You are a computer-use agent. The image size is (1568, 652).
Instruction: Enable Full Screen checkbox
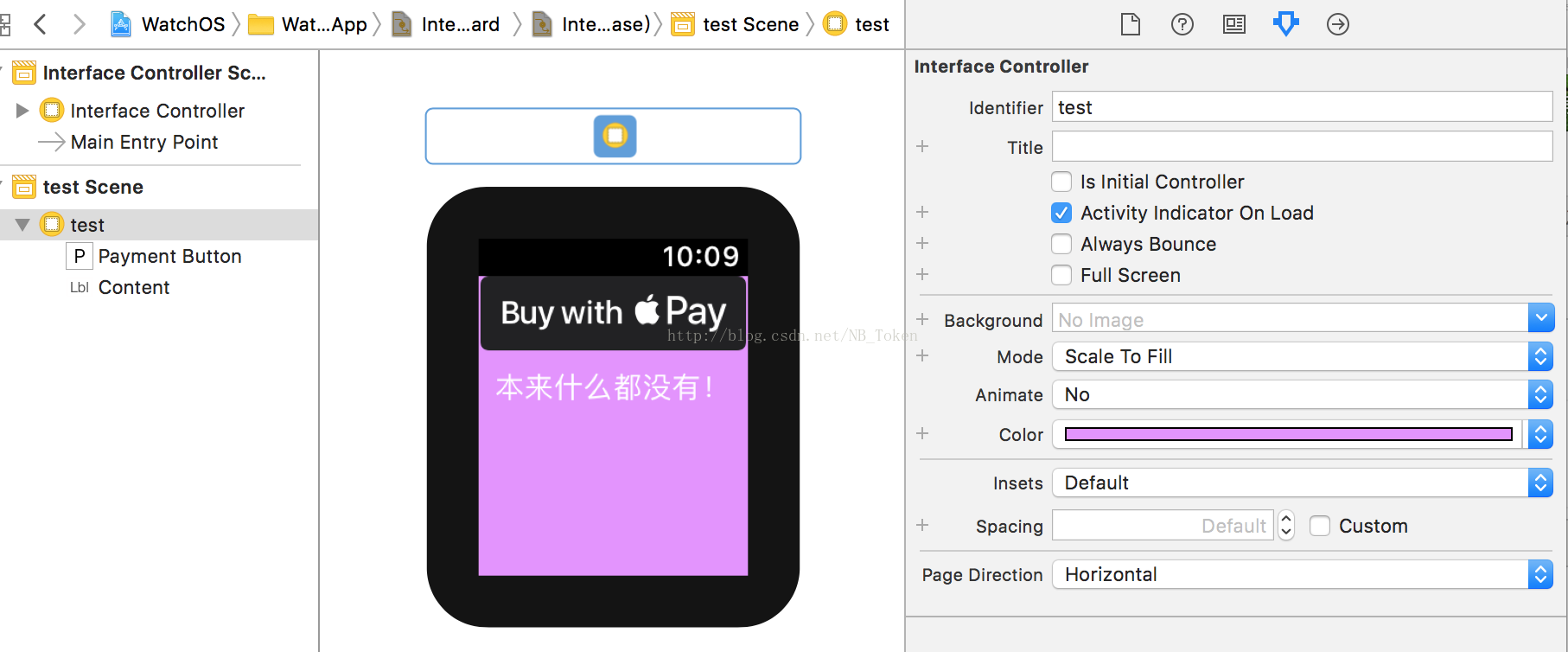1061,275
